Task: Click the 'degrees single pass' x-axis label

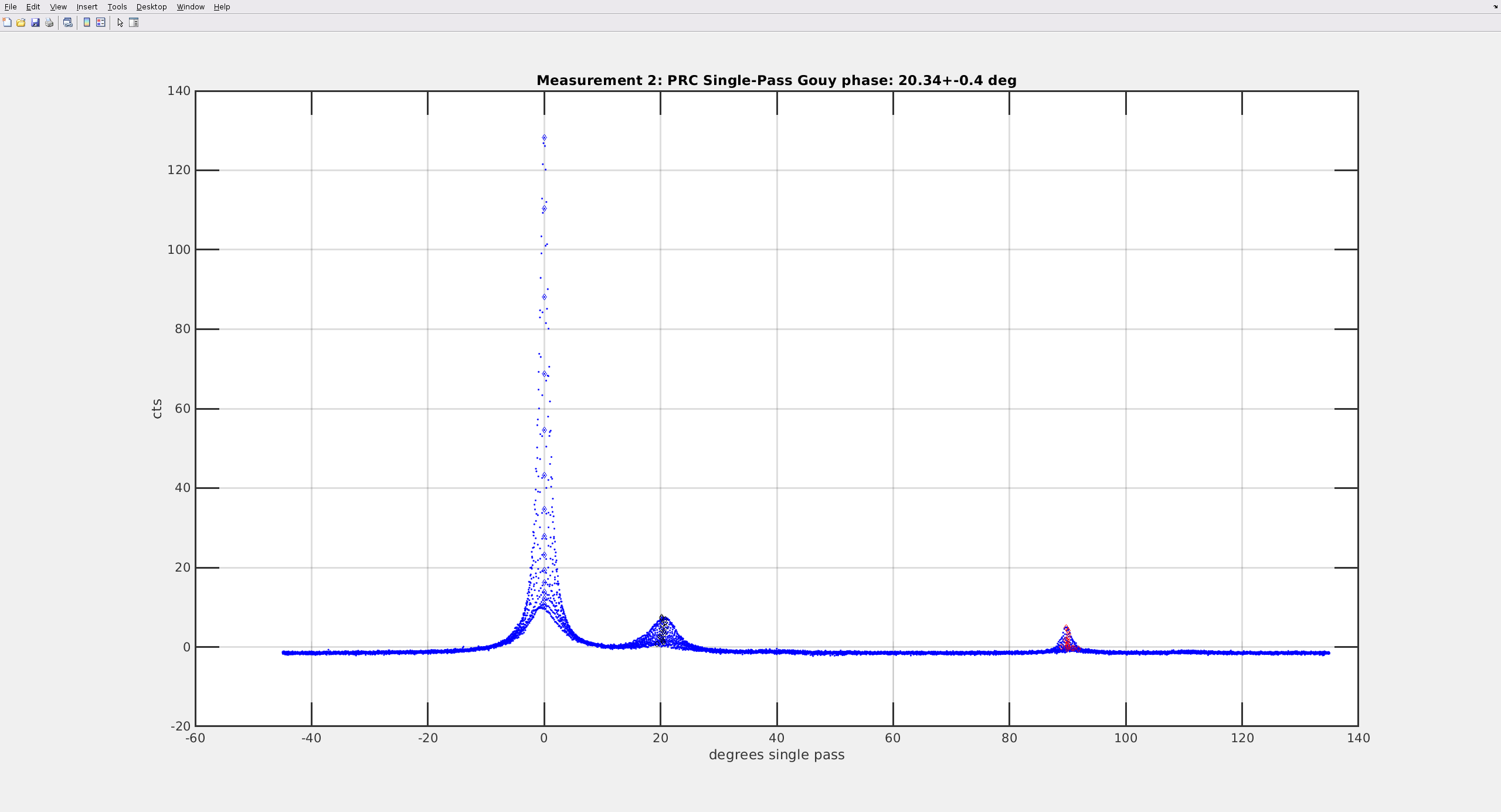Action: (776, 755)
